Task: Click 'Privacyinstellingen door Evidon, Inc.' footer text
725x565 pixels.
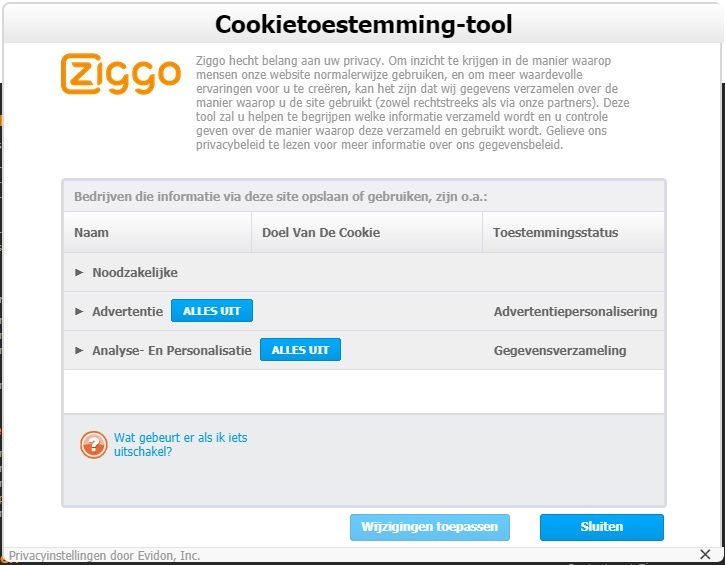Action: [104, 555]
